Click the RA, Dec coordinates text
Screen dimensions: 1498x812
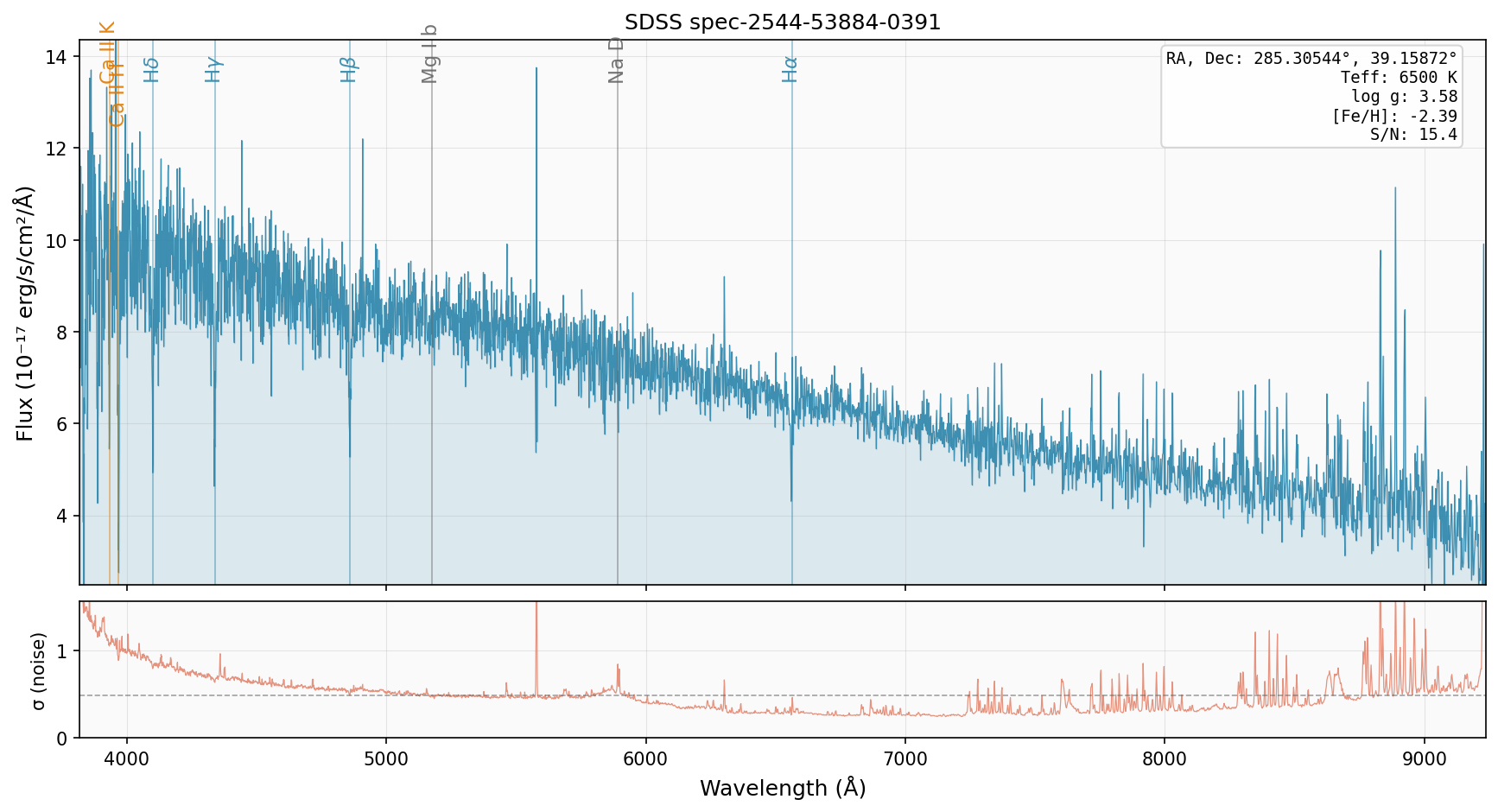click(x=1311, y=59)
